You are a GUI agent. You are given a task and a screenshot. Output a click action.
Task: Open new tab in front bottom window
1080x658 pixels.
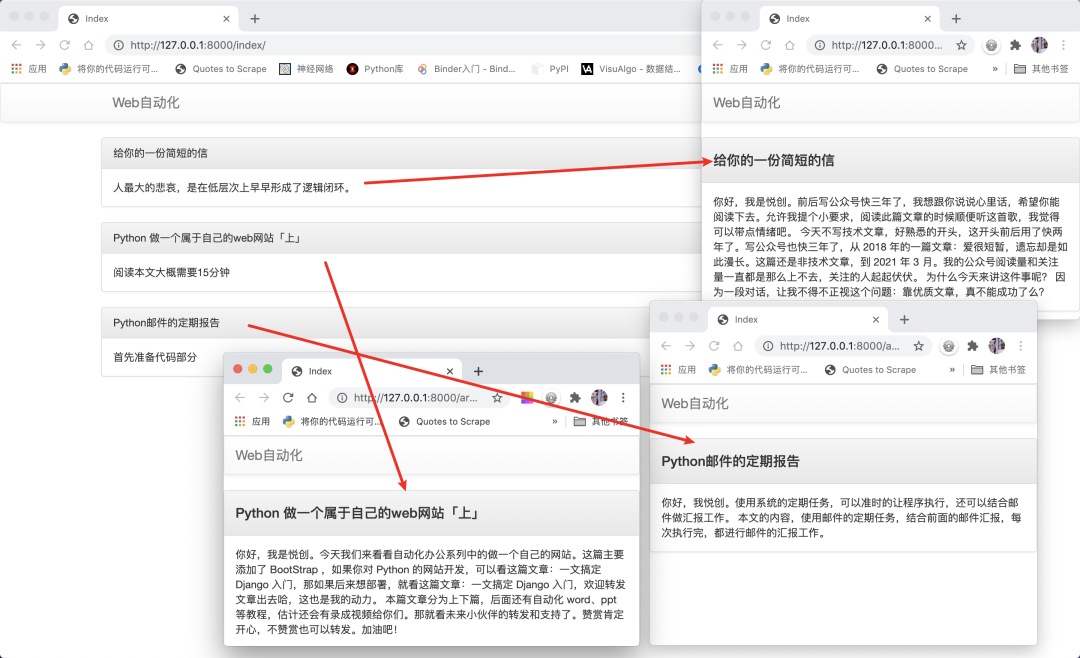click(x=478, y=371)
